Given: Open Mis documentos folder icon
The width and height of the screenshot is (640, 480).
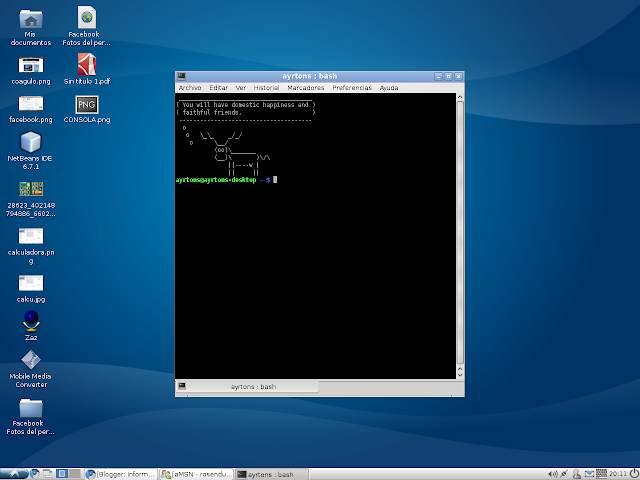Looking at the screenshot, I should [31, 28].
